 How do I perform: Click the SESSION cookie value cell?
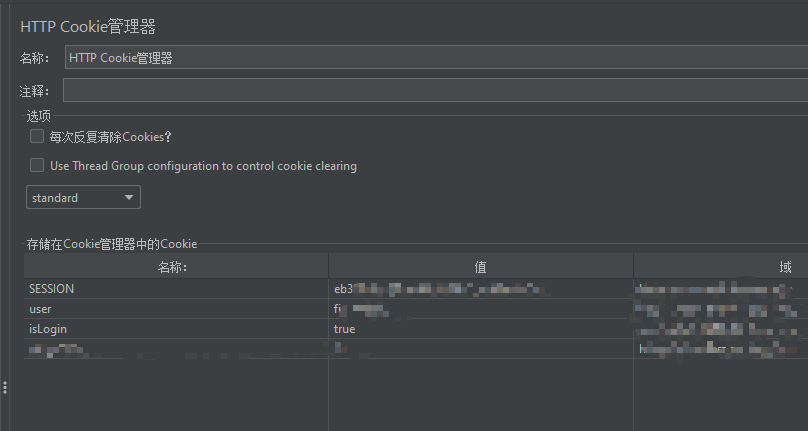[x=481, y=289]
